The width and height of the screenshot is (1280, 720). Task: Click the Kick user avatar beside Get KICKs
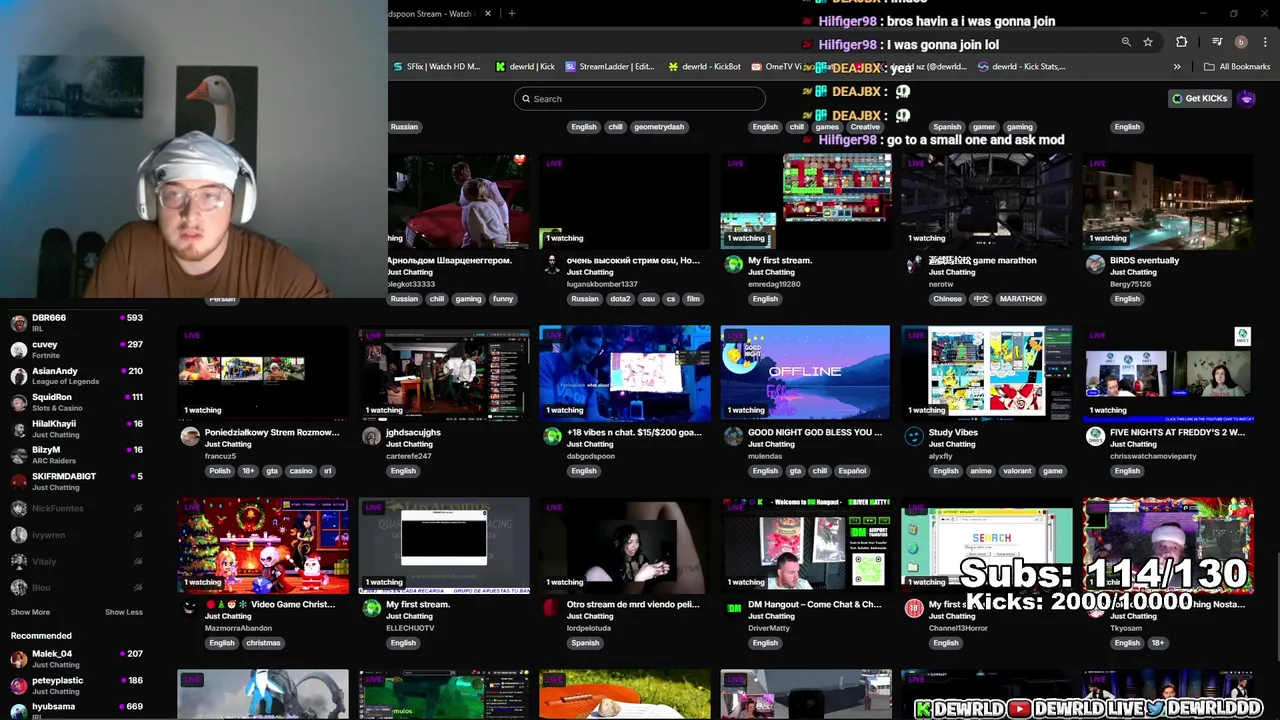coord(1246,98)
